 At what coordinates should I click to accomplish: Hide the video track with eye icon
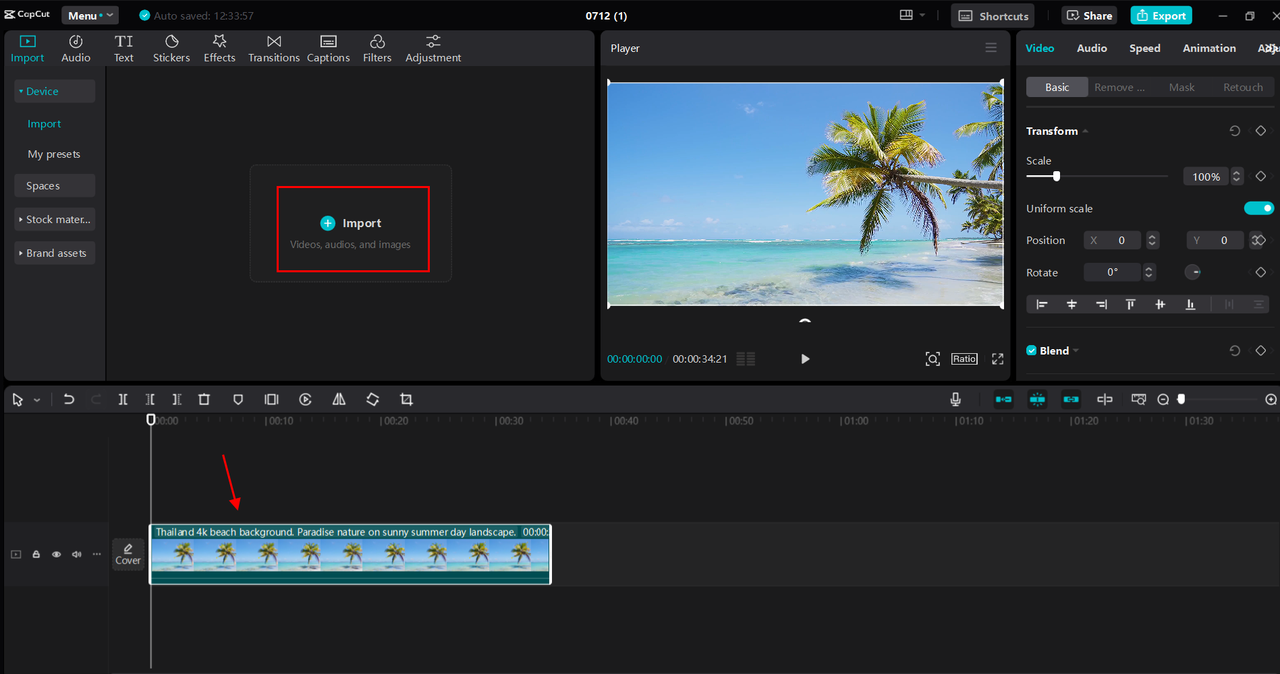(x=56, y=554)
